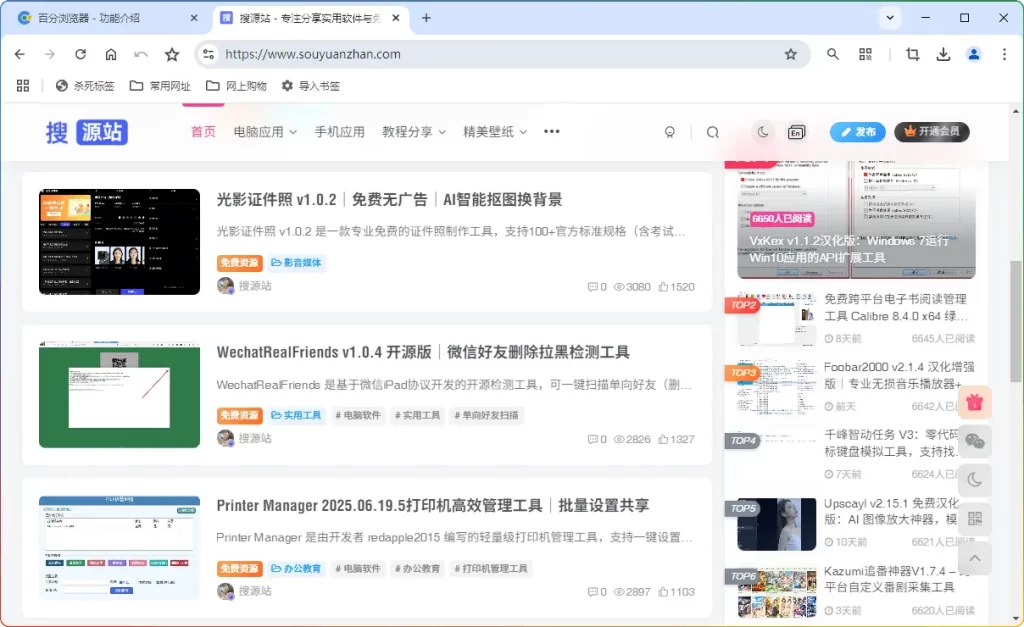Expand the 教程分享 menu
The image size is (1024, 627).
(414, 132)
